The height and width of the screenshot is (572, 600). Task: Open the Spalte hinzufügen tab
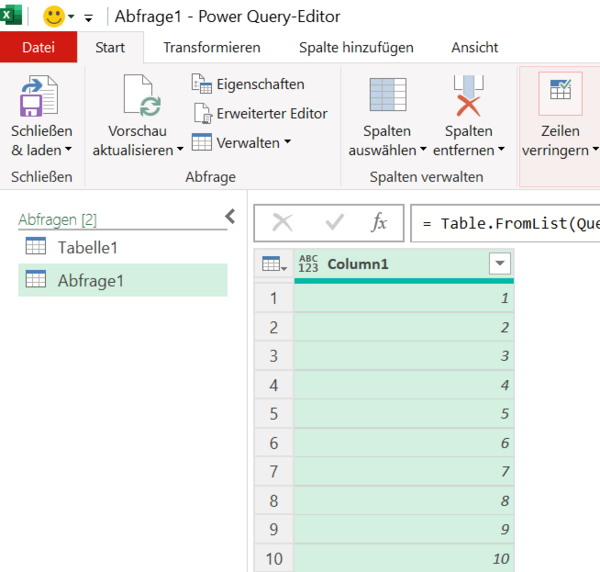click(x=356, y=47)
